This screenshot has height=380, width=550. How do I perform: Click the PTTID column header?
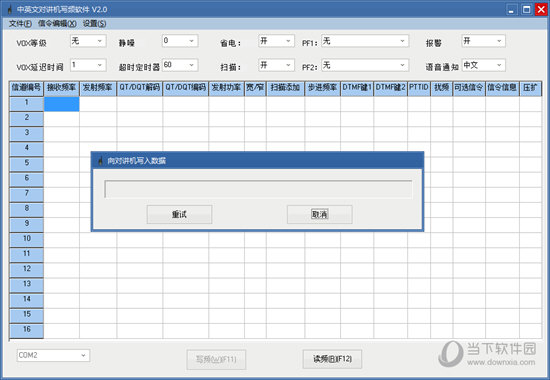419,88
